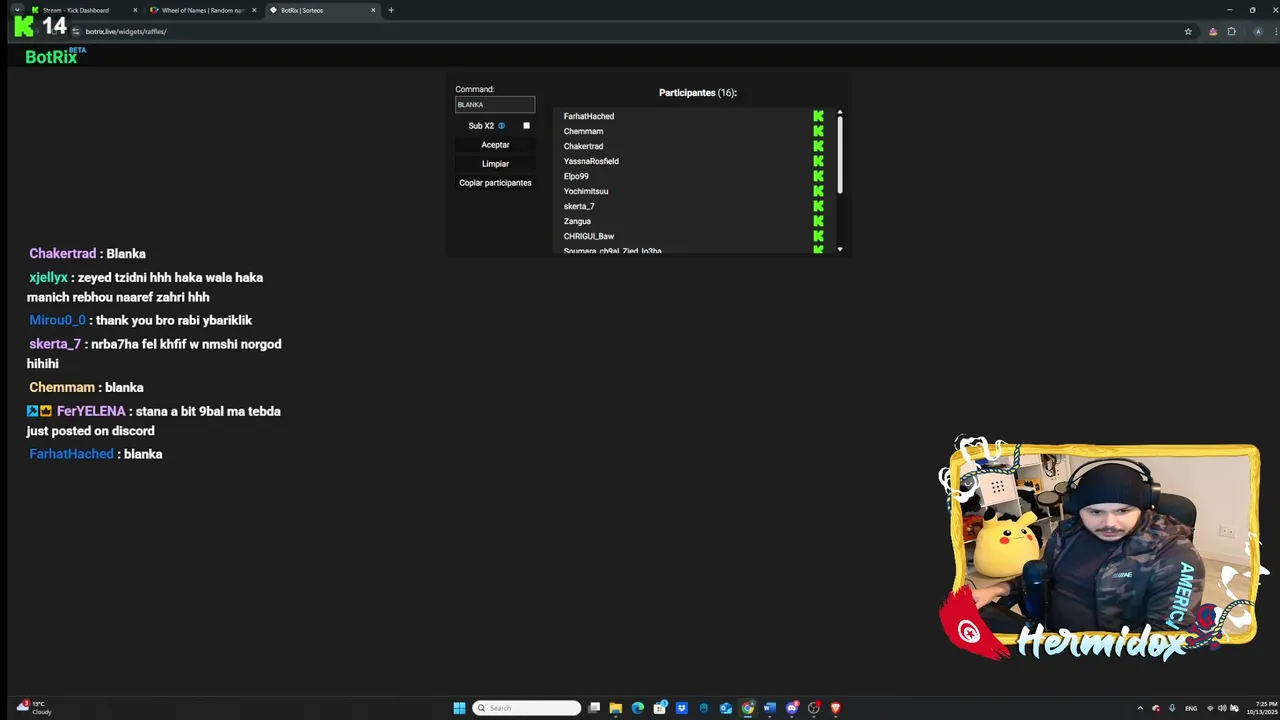Image resolution: width=1280 pixels, height=720 pixels.
Task: Open Discord from the taskbar
Action: (792, 708)
